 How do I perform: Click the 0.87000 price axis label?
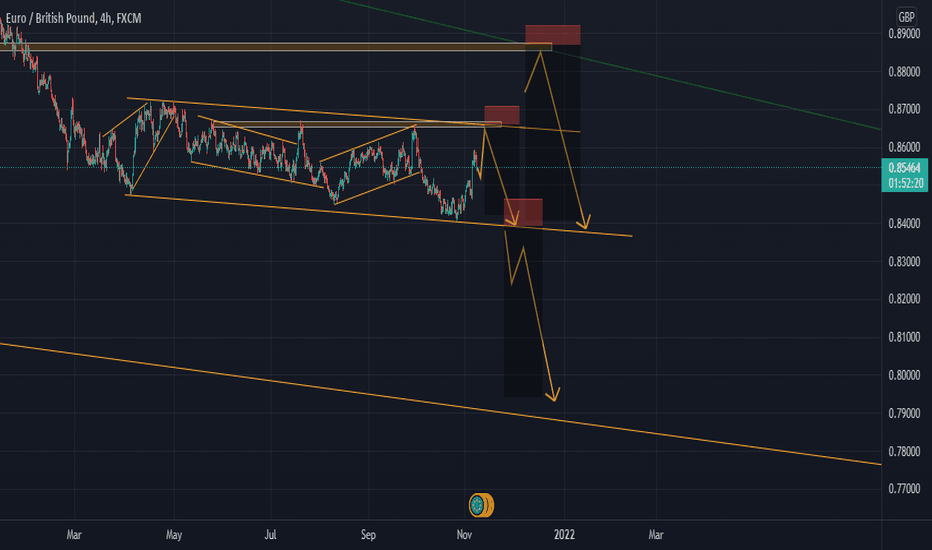pos(904,109)
